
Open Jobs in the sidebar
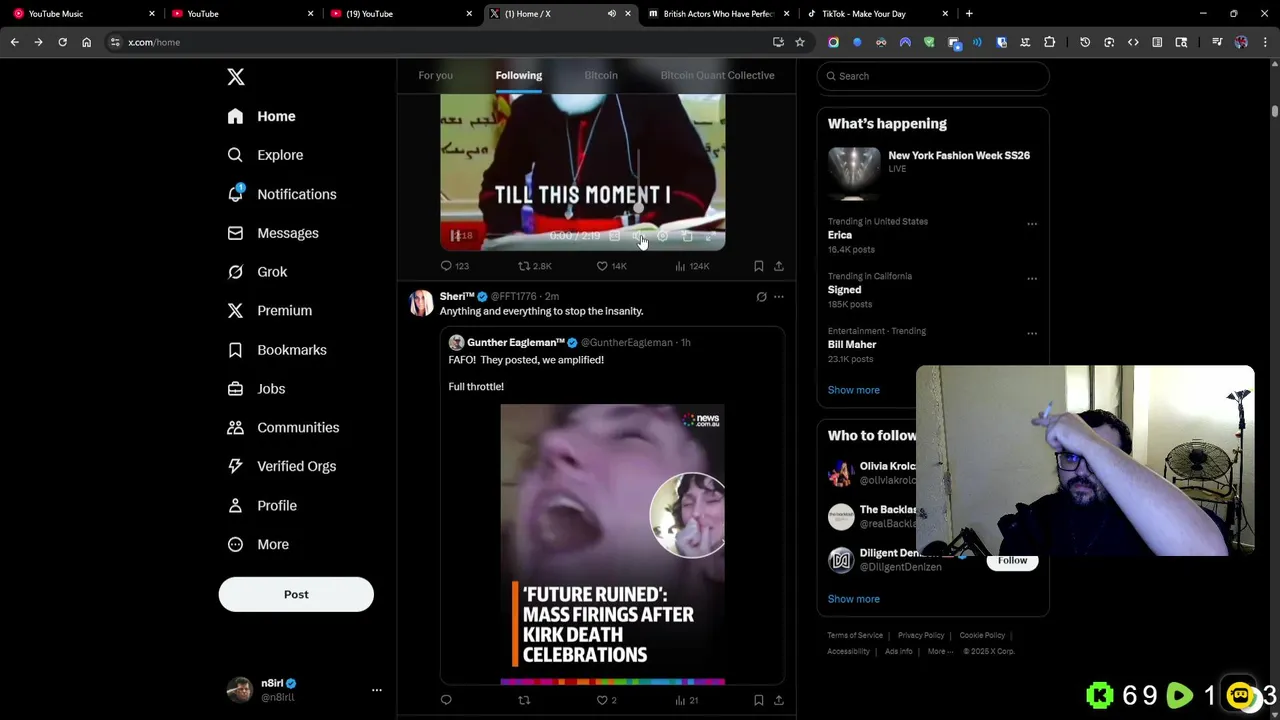point(256,389)
